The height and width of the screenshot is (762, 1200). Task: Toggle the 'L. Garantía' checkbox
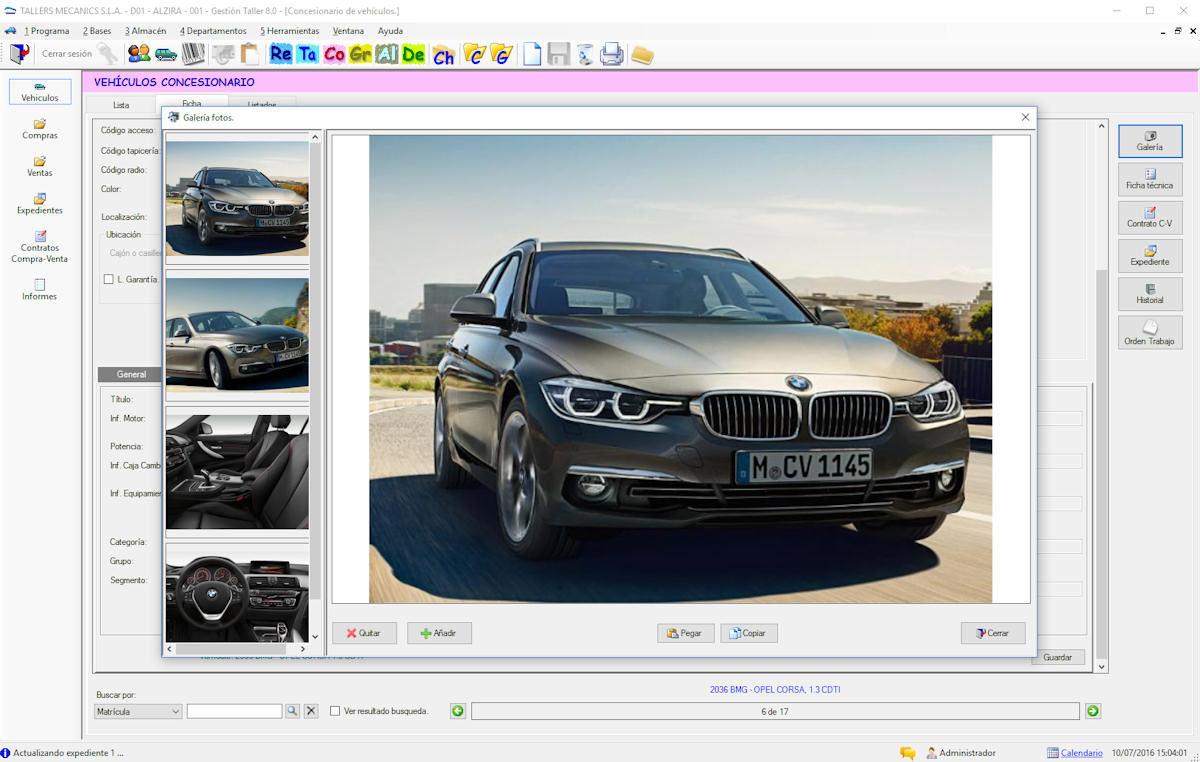point(109,279)
